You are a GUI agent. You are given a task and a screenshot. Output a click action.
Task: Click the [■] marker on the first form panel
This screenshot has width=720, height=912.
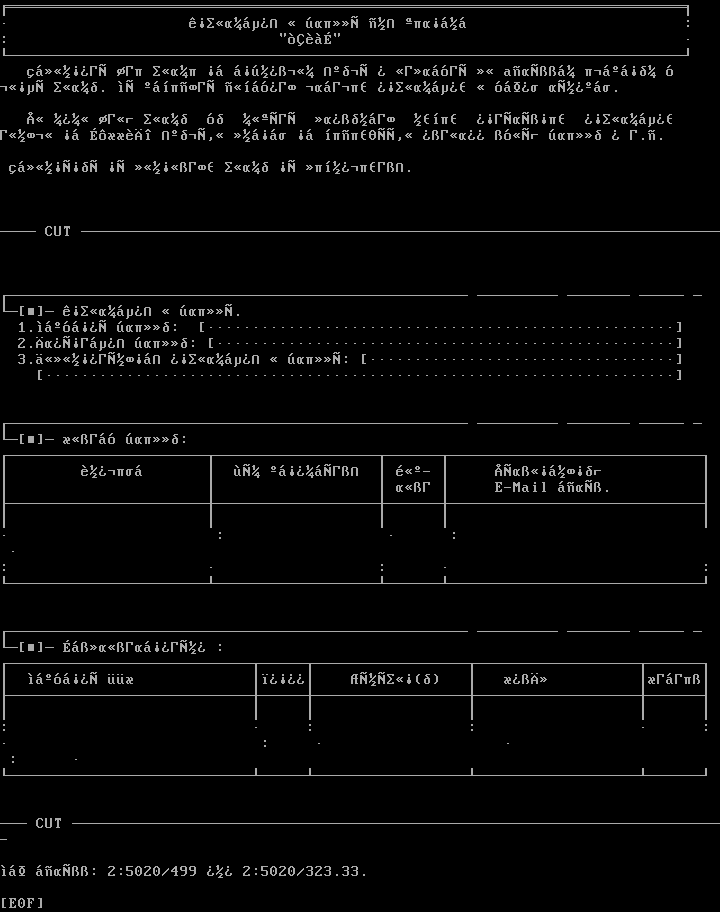[x=31, y=311]
